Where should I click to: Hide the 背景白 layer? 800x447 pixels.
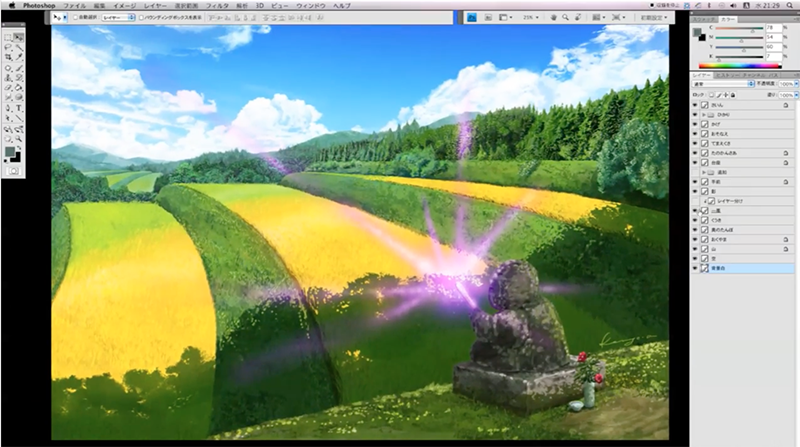tap(694, 268)
